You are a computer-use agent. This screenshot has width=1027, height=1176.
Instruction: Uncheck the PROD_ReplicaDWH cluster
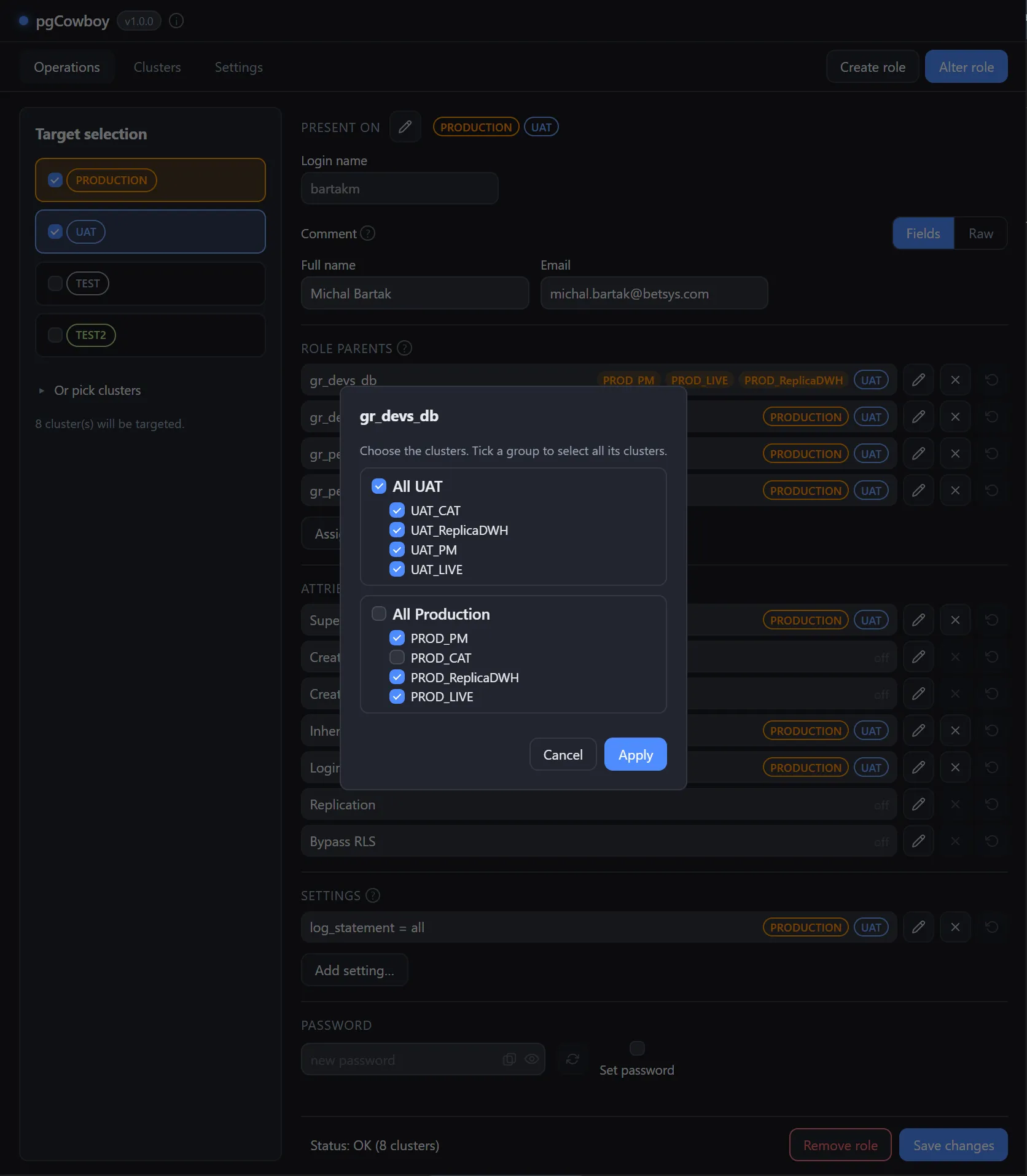pos(397,677)
